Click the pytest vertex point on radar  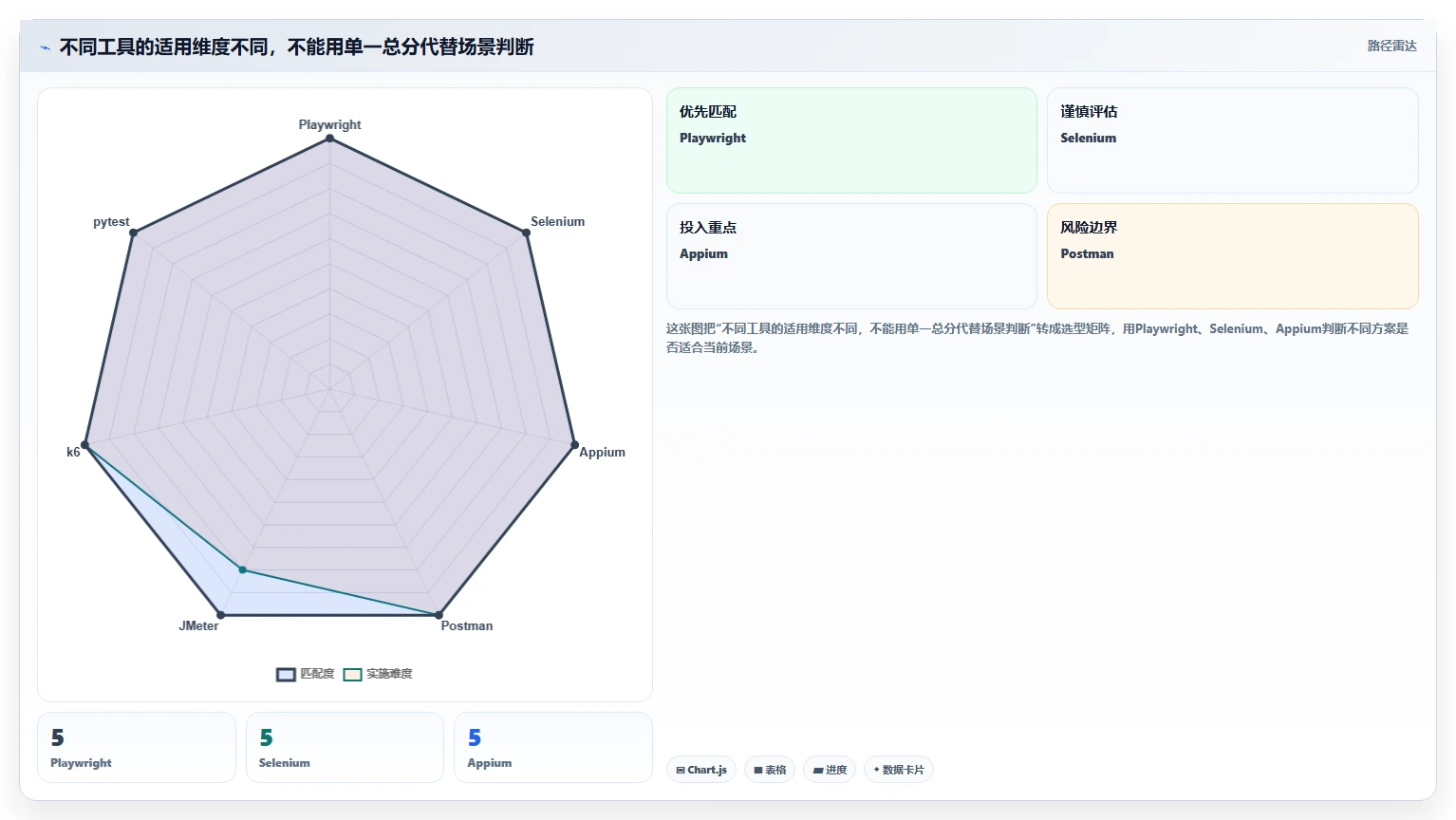click(134, 233)
